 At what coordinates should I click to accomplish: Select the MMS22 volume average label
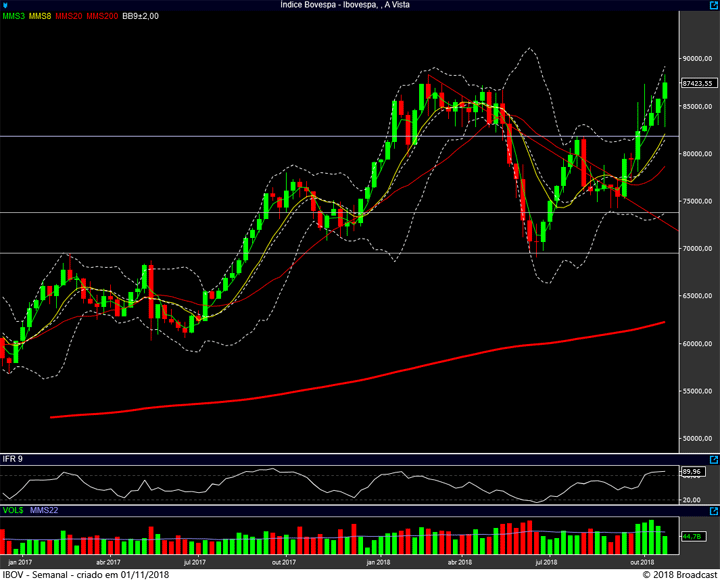(46, 510)
